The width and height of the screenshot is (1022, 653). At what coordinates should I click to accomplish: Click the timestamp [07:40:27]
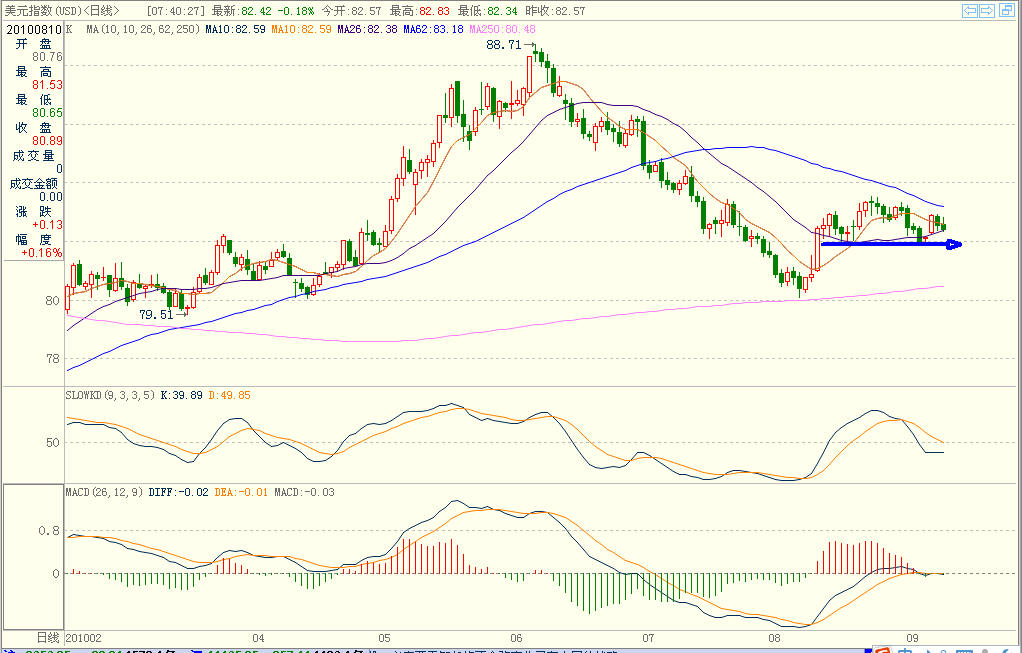[x=175, y=11]
